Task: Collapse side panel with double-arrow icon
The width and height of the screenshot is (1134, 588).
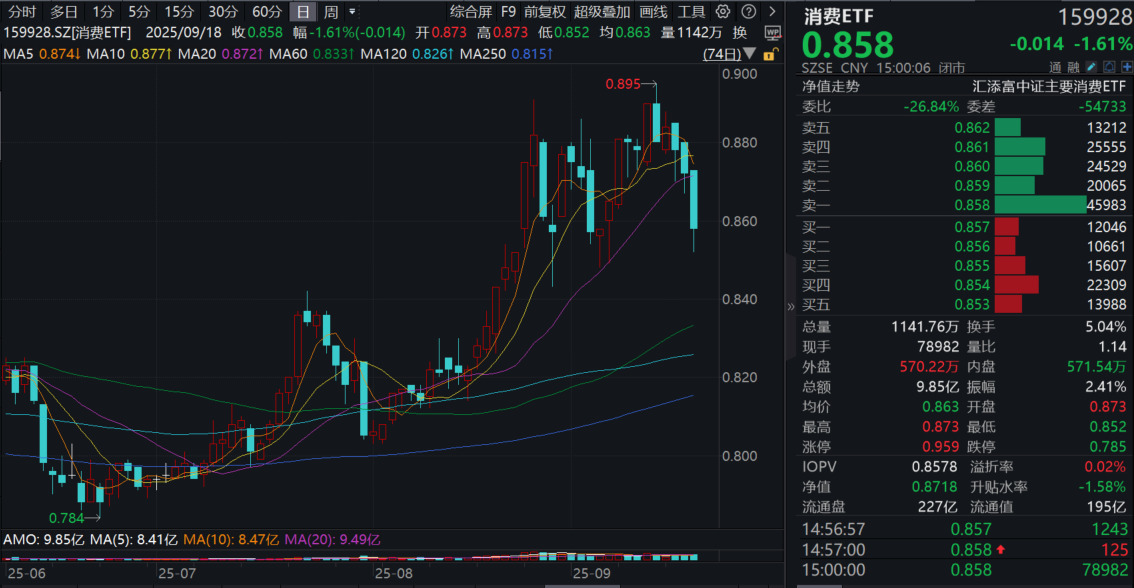Action: (x=792, y=306)
